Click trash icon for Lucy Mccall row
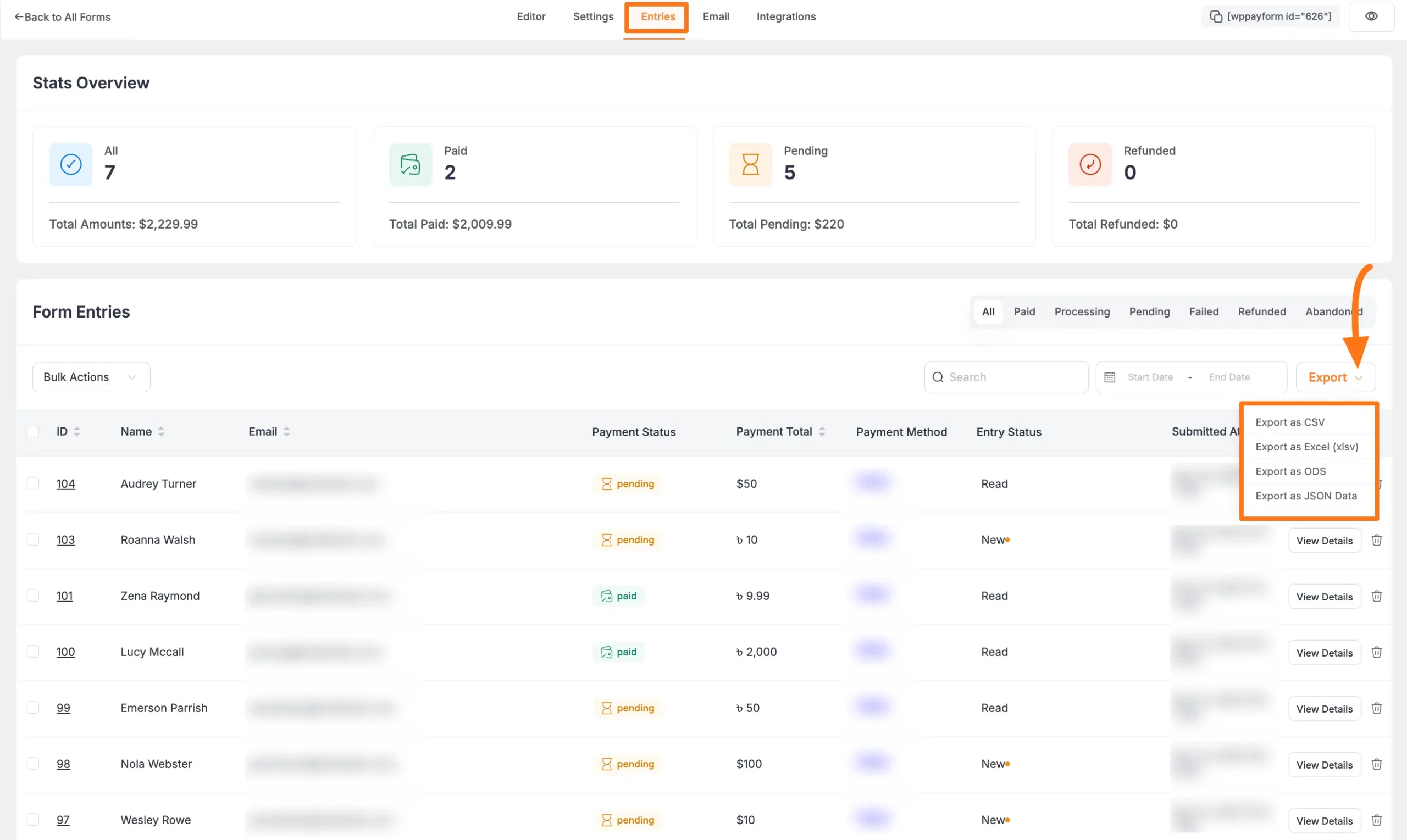The width and height of the screenshot is (1407, 840). [1376, 652]
